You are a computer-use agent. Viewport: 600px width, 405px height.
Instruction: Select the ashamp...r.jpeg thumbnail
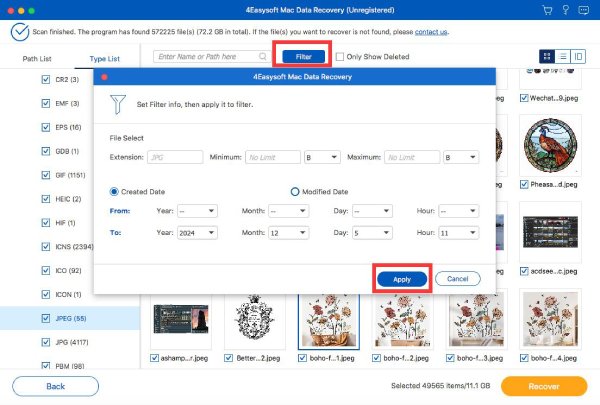[x=181, y=321]
